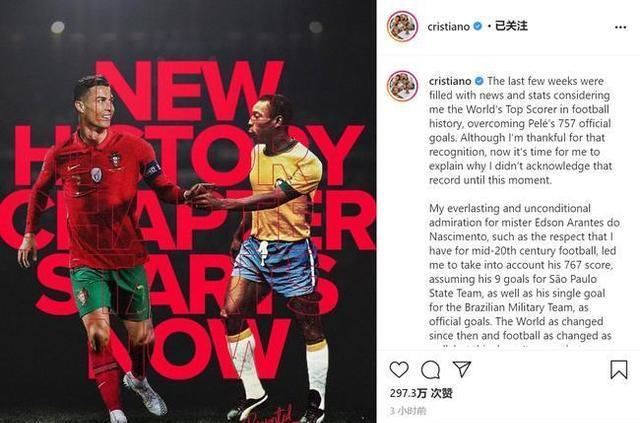Image resolution: width=640 pixels, height=423 pixels.
Task: Save the post with the bookmark icon
Action: (619, 370)
